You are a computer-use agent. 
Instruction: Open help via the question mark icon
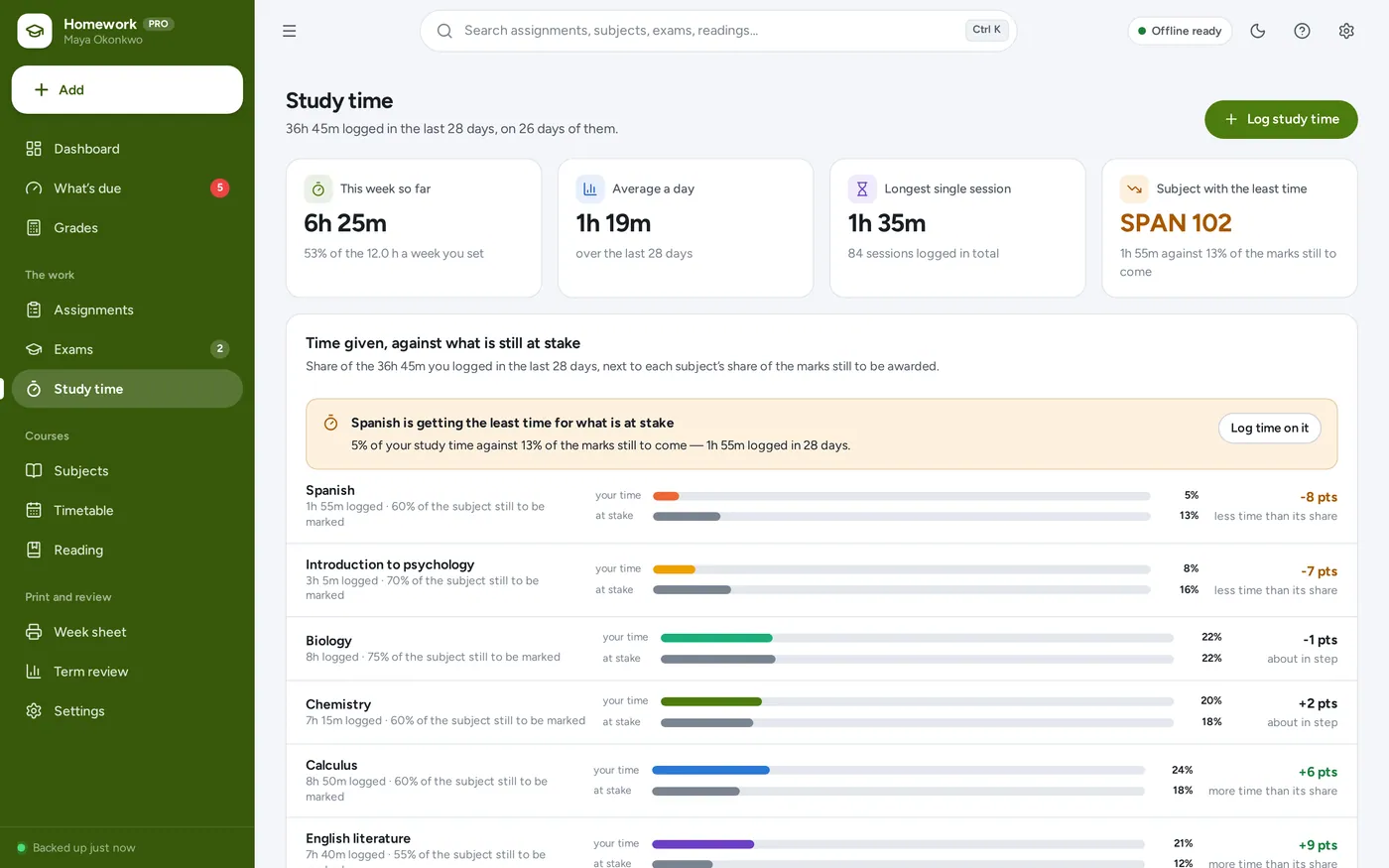(1302, 31)
